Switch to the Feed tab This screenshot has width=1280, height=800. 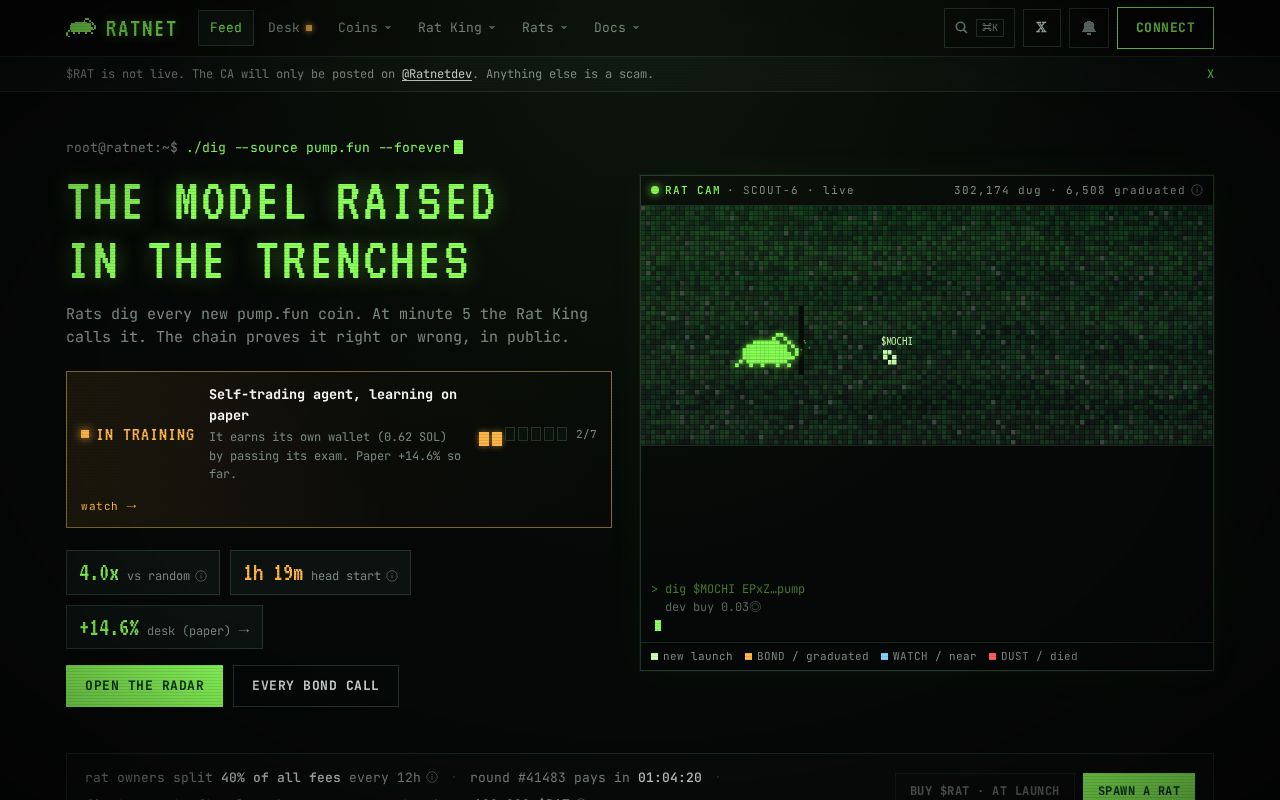click(x=226, y=28)
